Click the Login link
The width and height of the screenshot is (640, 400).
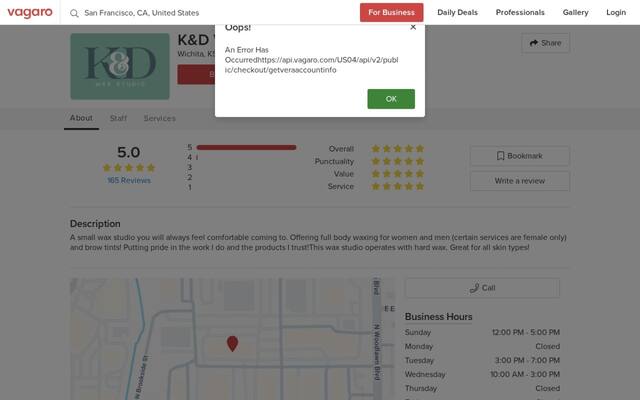coord(616,13)
